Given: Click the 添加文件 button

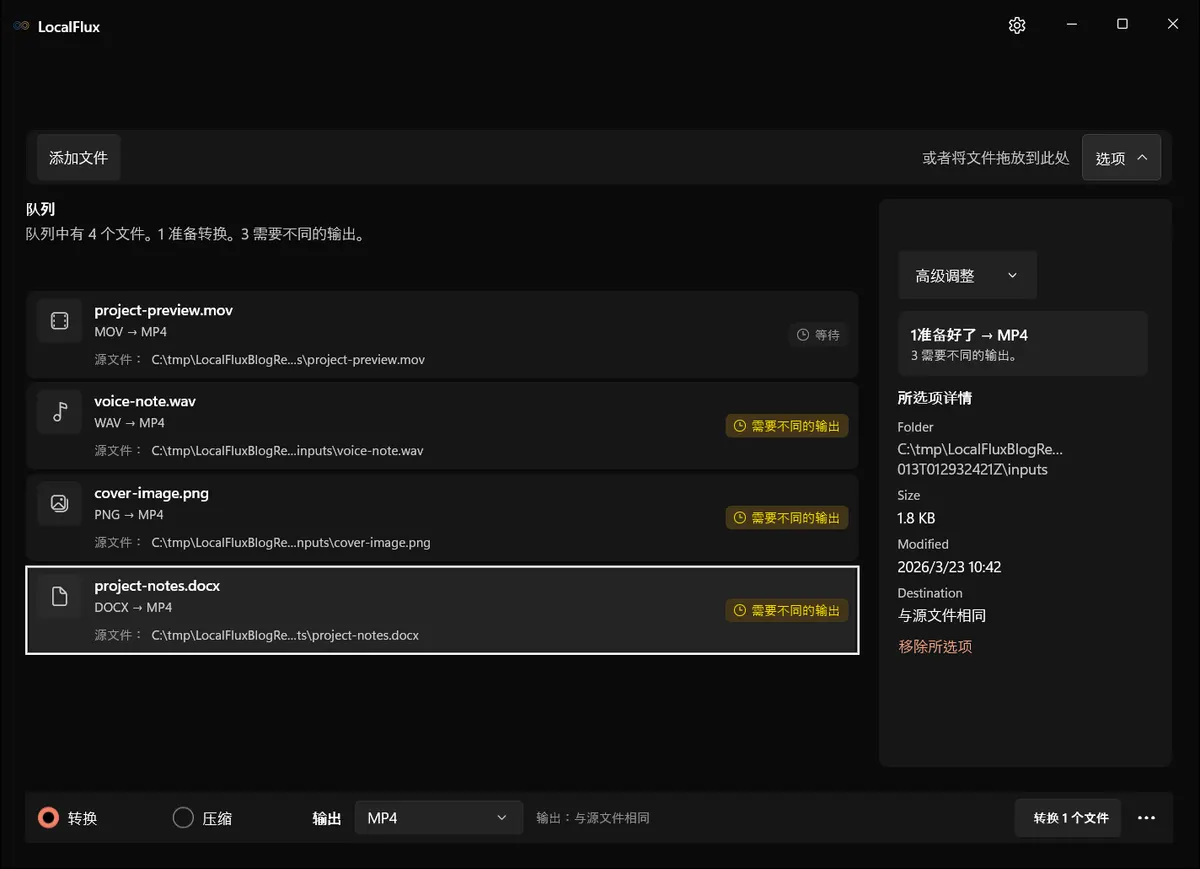Looking at the screenshot, I should click(78, 158).
